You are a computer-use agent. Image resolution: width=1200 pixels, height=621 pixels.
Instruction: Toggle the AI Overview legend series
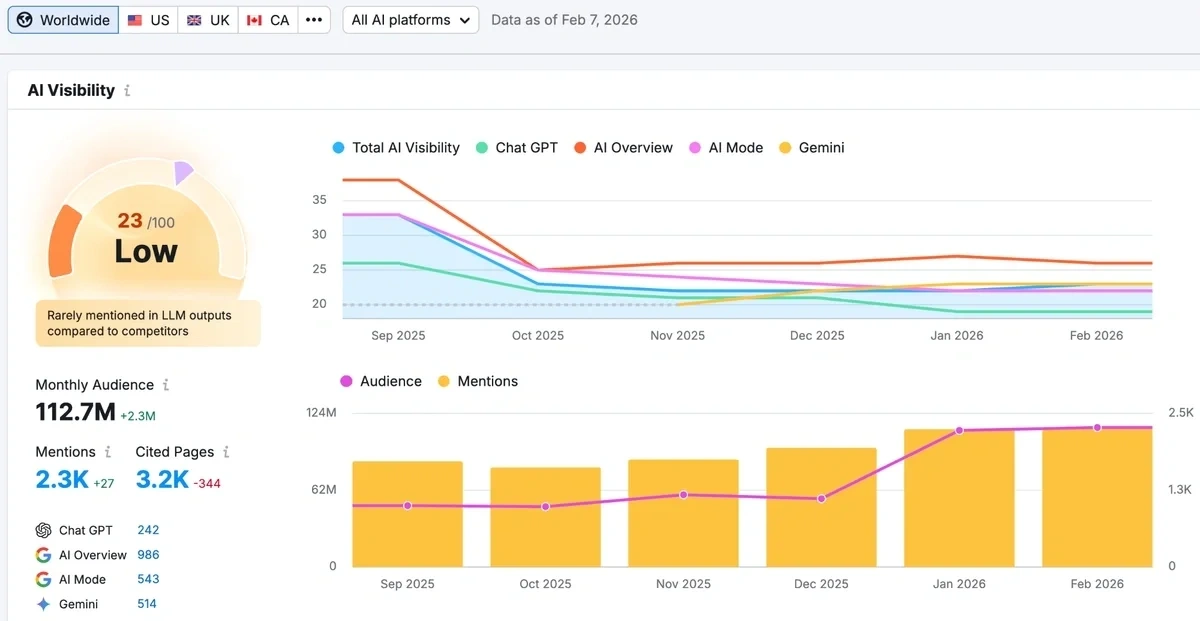tap(623, 148)
